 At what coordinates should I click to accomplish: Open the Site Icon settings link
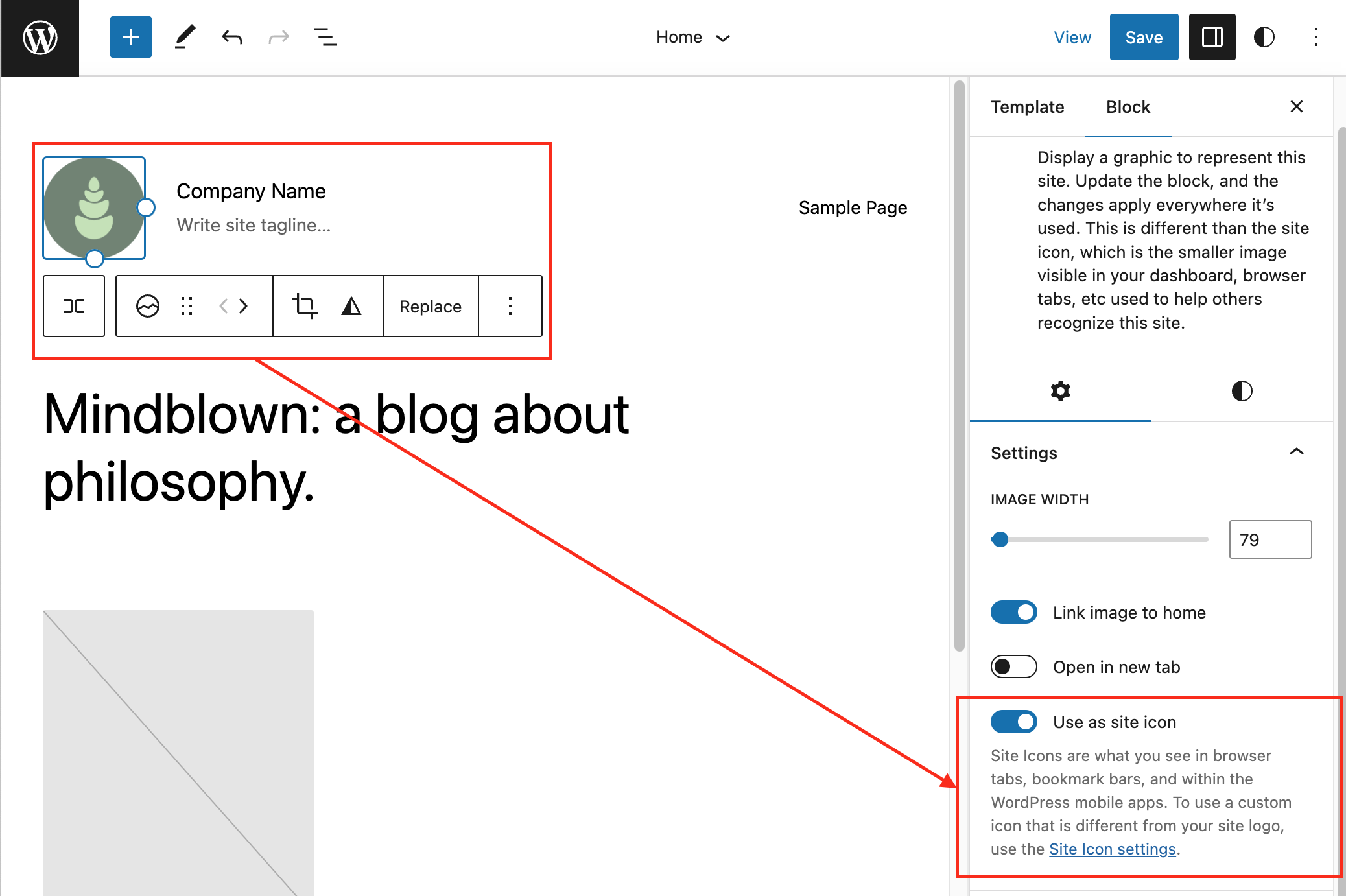[x=1113, y=849]
